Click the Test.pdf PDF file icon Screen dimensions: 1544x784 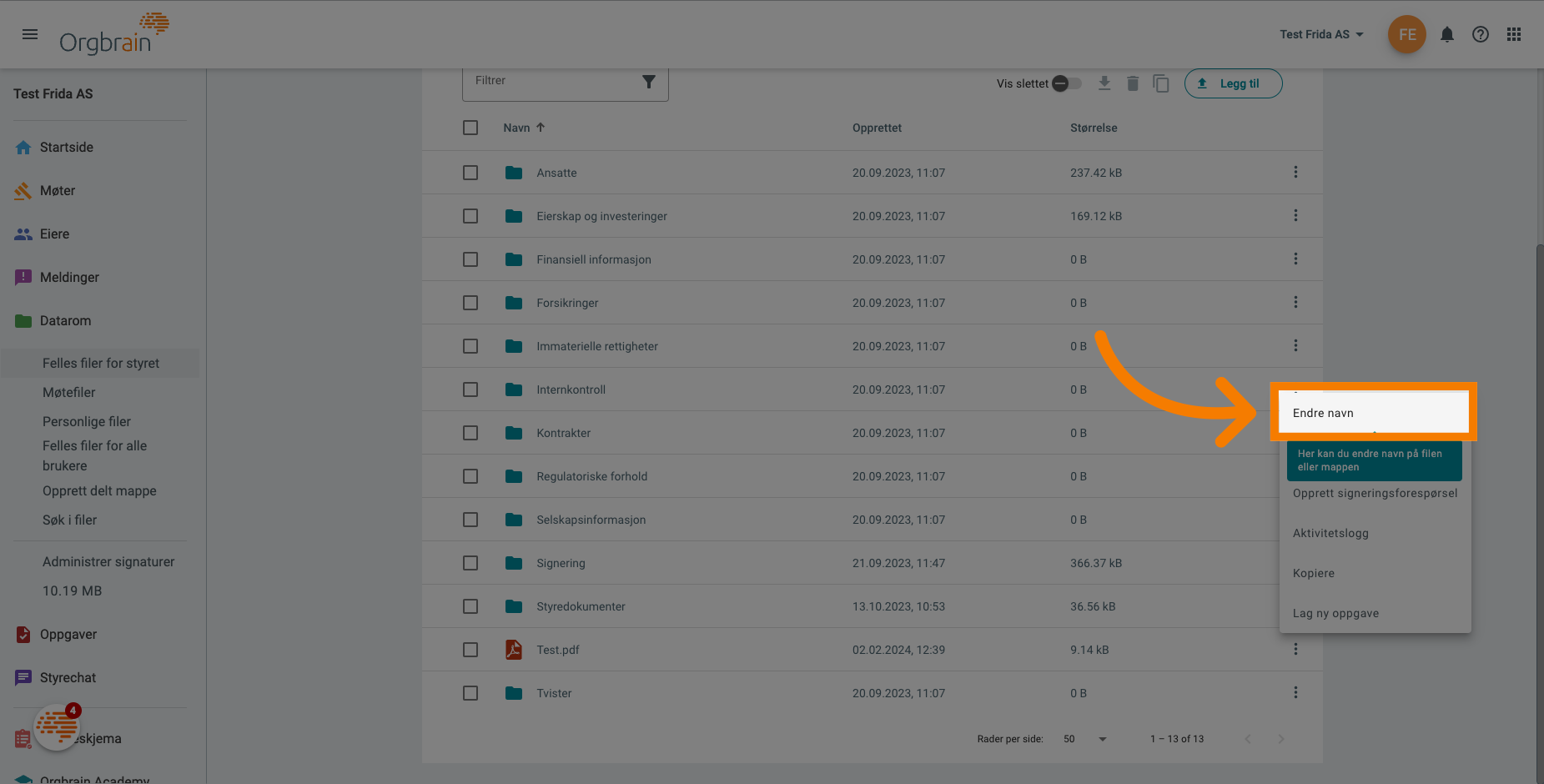click(x=514, y=650)
